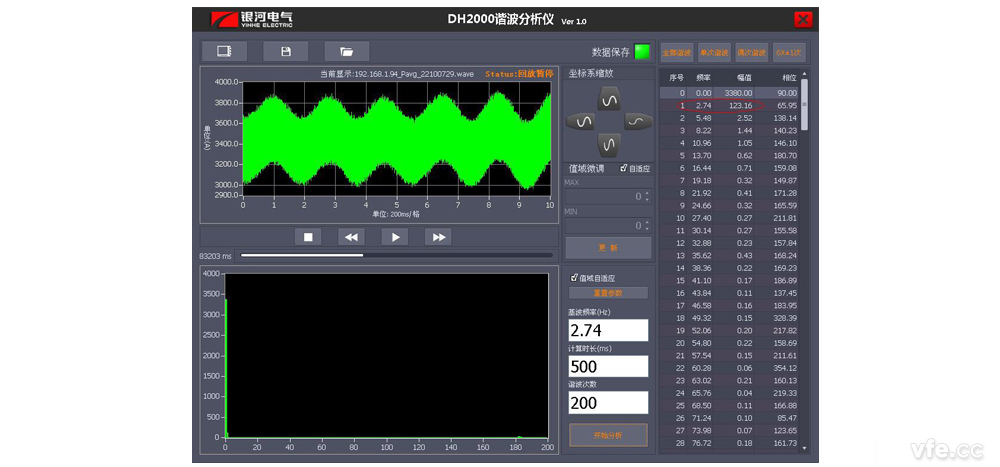
Task: Toggle the green 数据保存 indicator
Action: click(x=641, y=51)
